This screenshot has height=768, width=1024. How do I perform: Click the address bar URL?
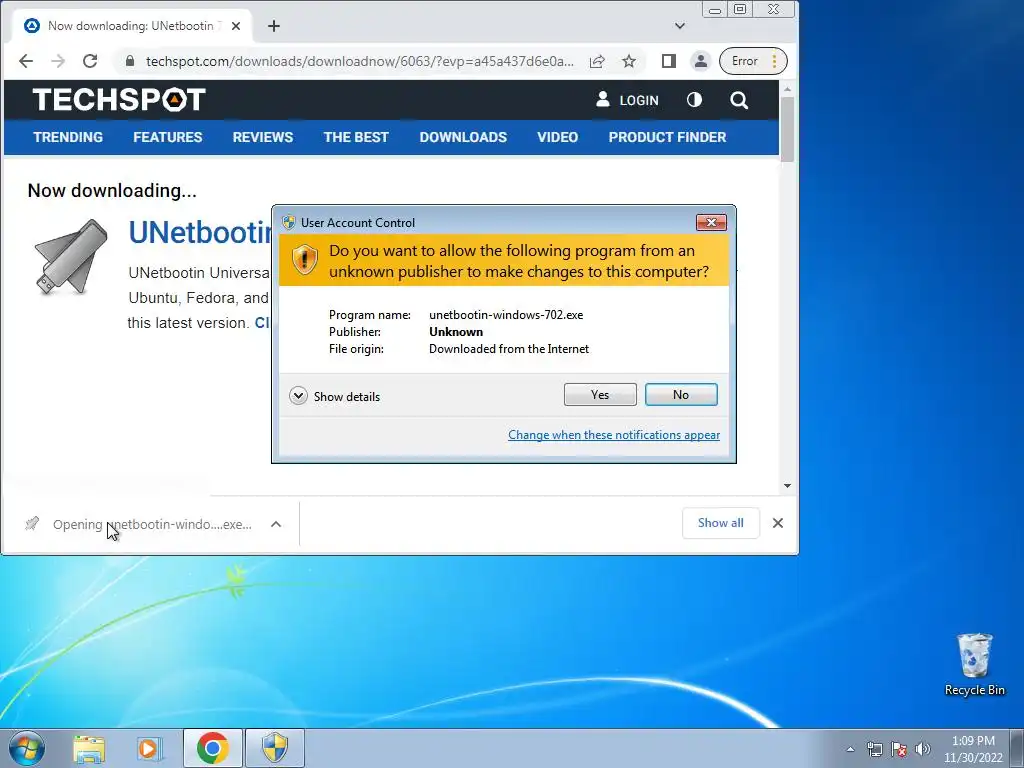(x=360, y=61)
